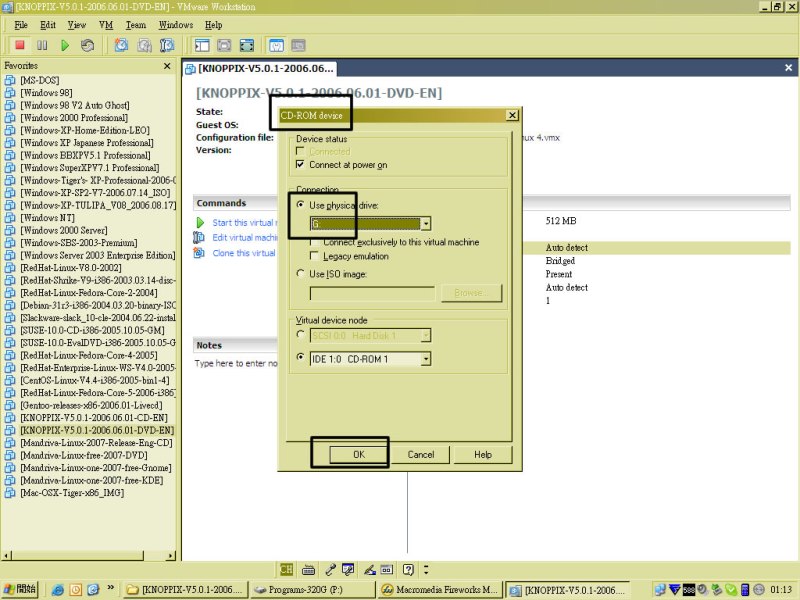Click Help in the CD-ROM device dialog
The width and height of the screenshot is (800, 600).
[x=483, y=455]
